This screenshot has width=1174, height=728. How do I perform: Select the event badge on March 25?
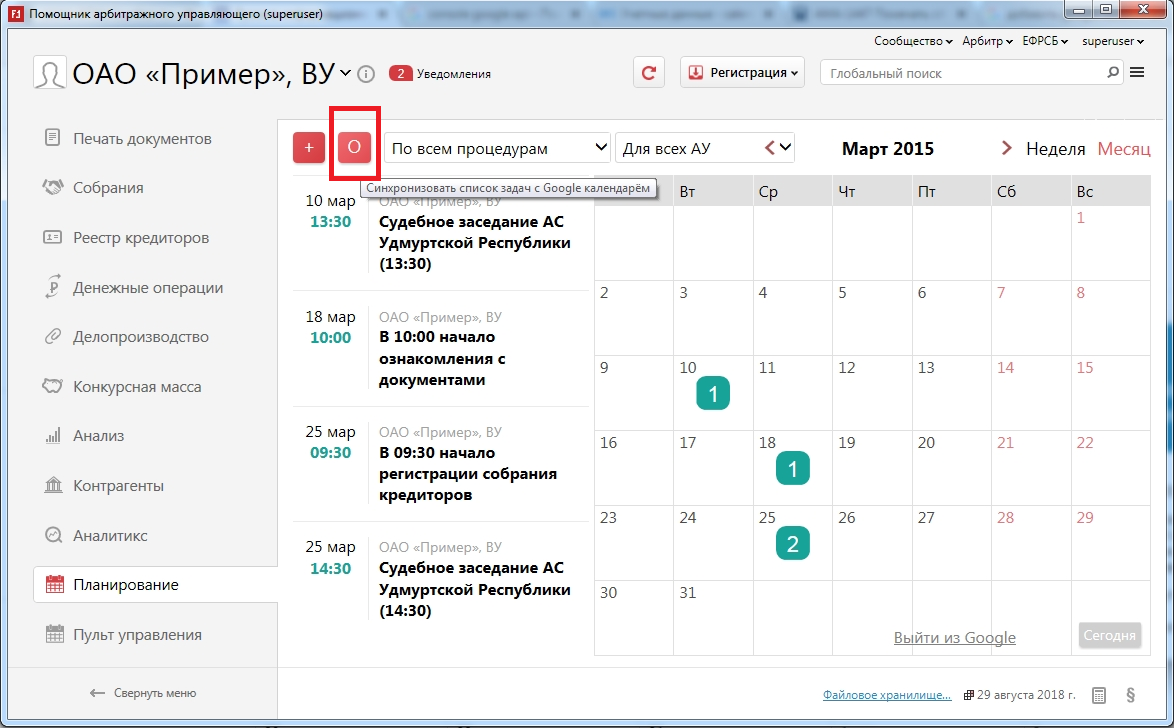pos(792,543)
